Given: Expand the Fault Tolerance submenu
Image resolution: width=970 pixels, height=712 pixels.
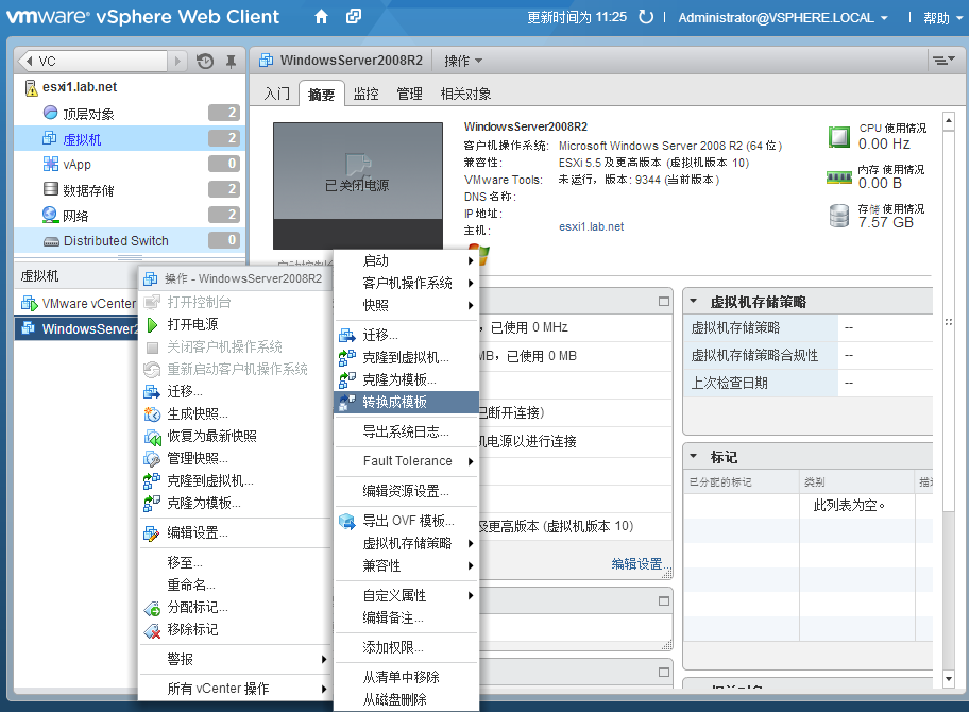Looking at the screenshot, I should [406, 461].
